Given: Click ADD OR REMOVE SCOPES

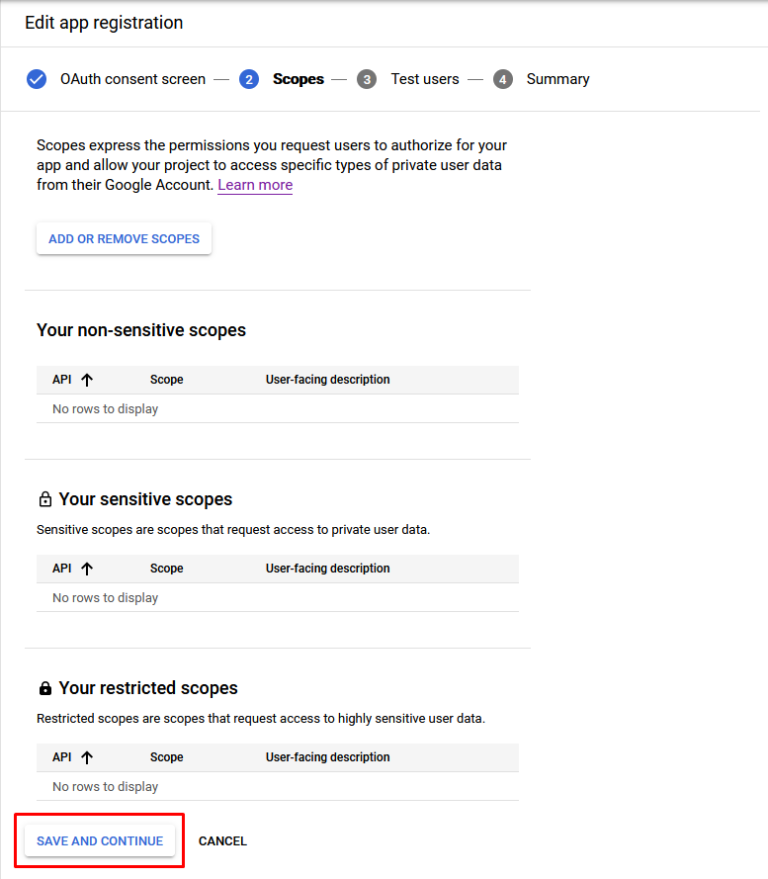Looking at the screenshot, I should (123, 238).
